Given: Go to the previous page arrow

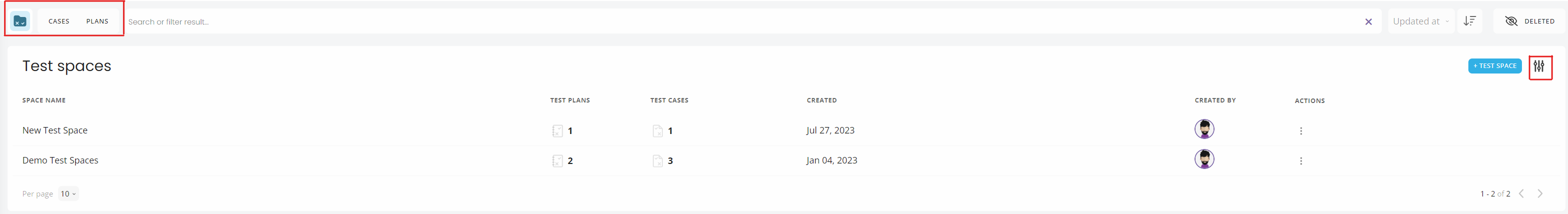Looking at the screenshot, I should [x=1522, y=194].
